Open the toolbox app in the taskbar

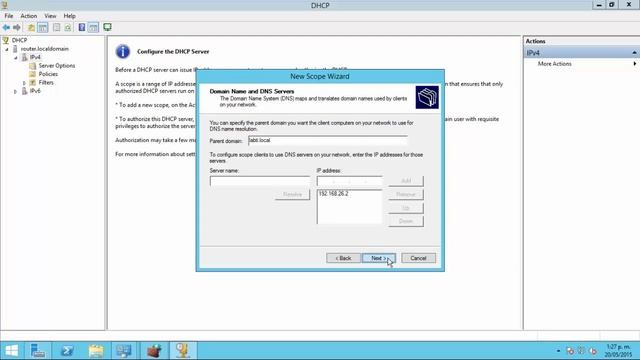tap(154, 351)
